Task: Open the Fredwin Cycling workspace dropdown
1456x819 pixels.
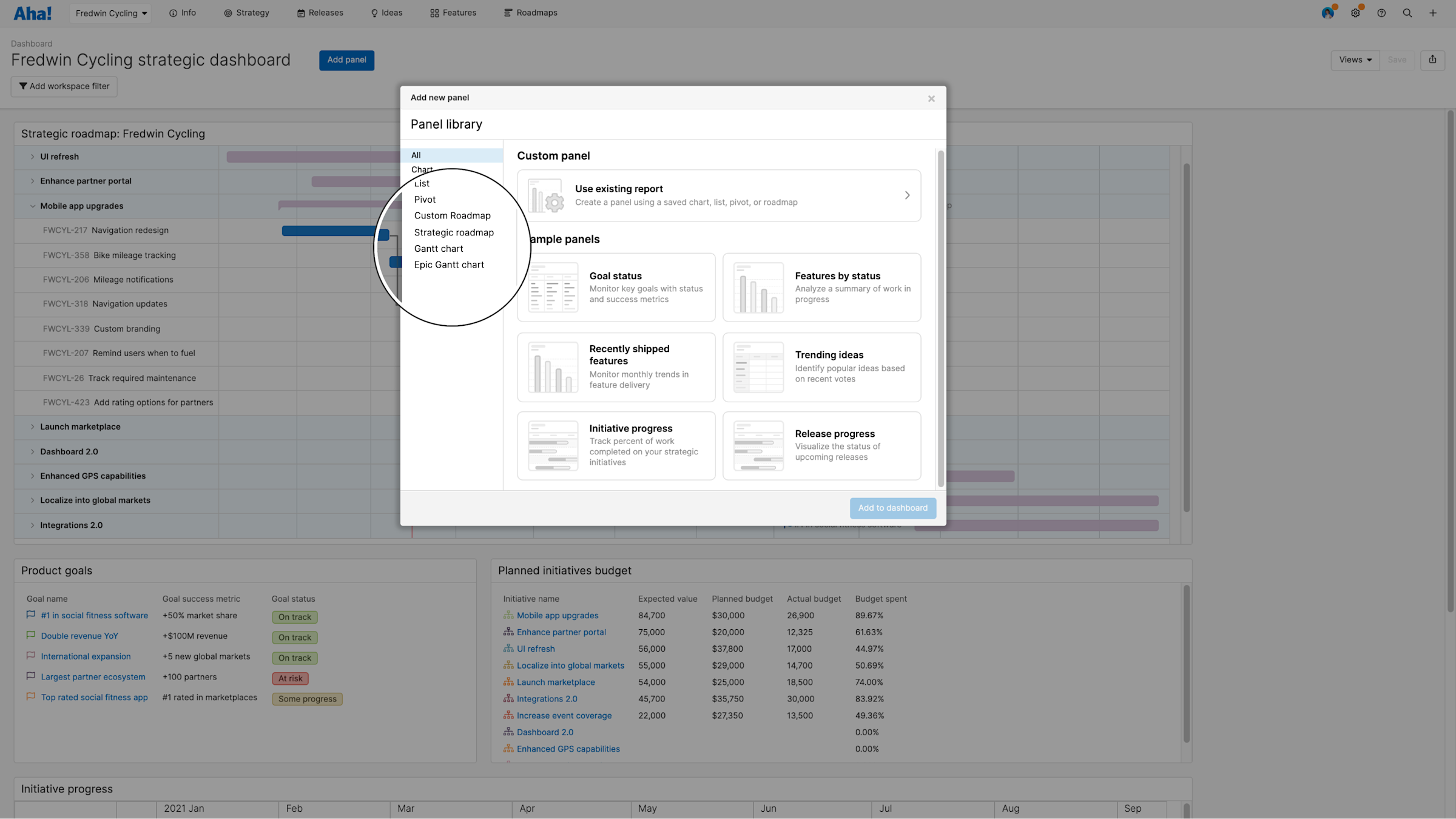Action: tap(111, 13)
